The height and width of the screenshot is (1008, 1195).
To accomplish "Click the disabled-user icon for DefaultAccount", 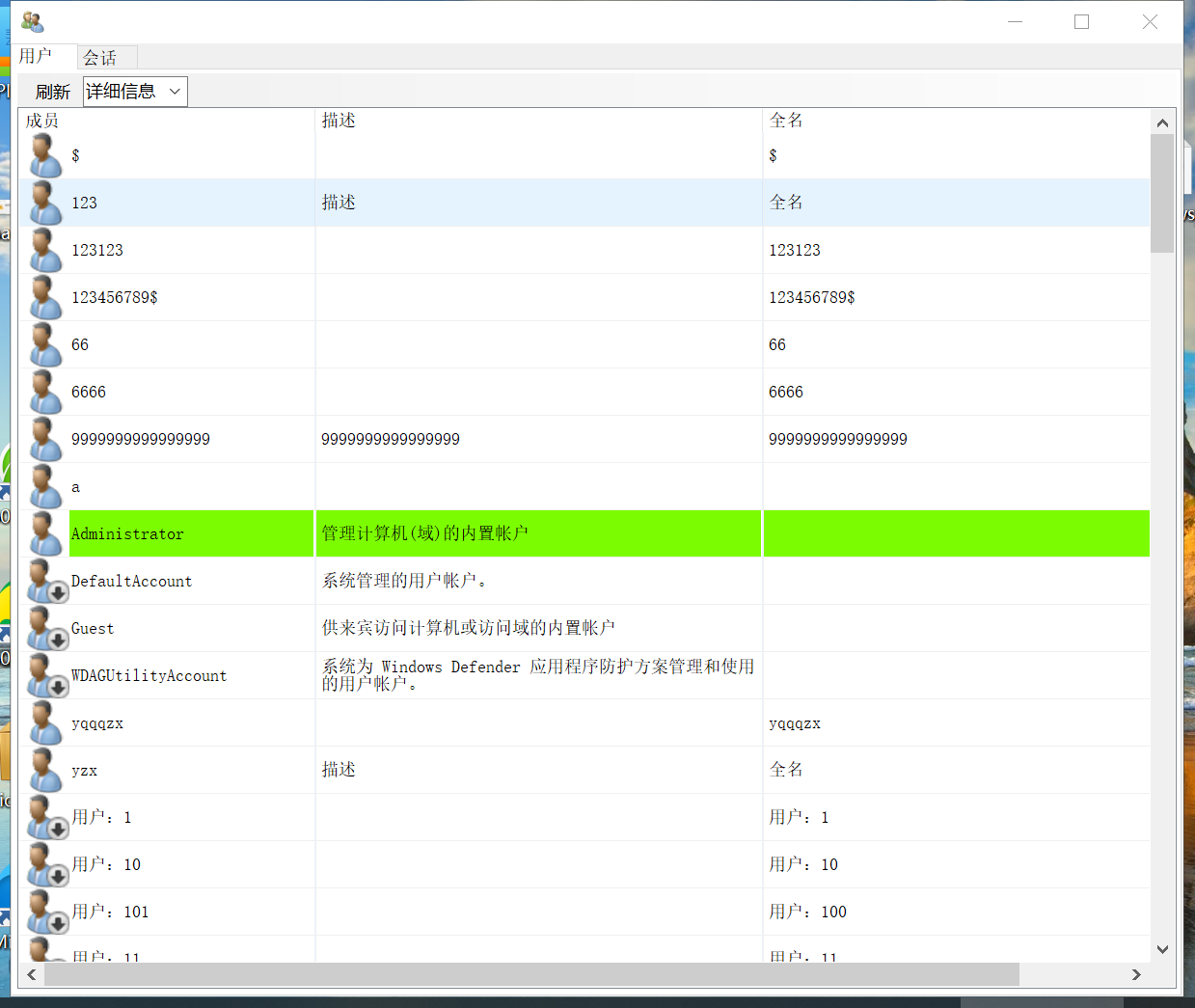I will [46, 581].
